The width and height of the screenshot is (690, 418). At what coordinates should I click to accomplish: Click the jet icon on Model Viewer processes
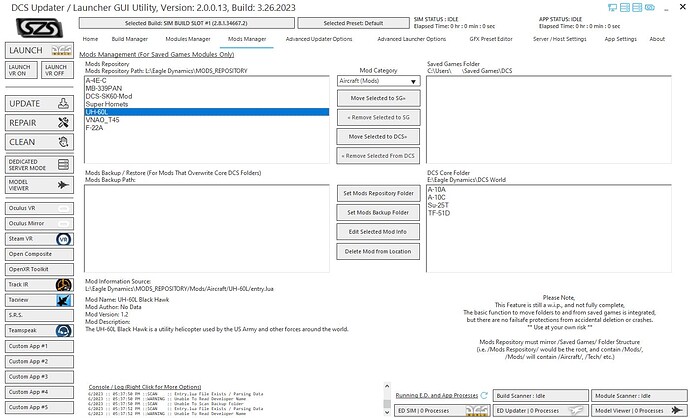(x=677, y=411)
